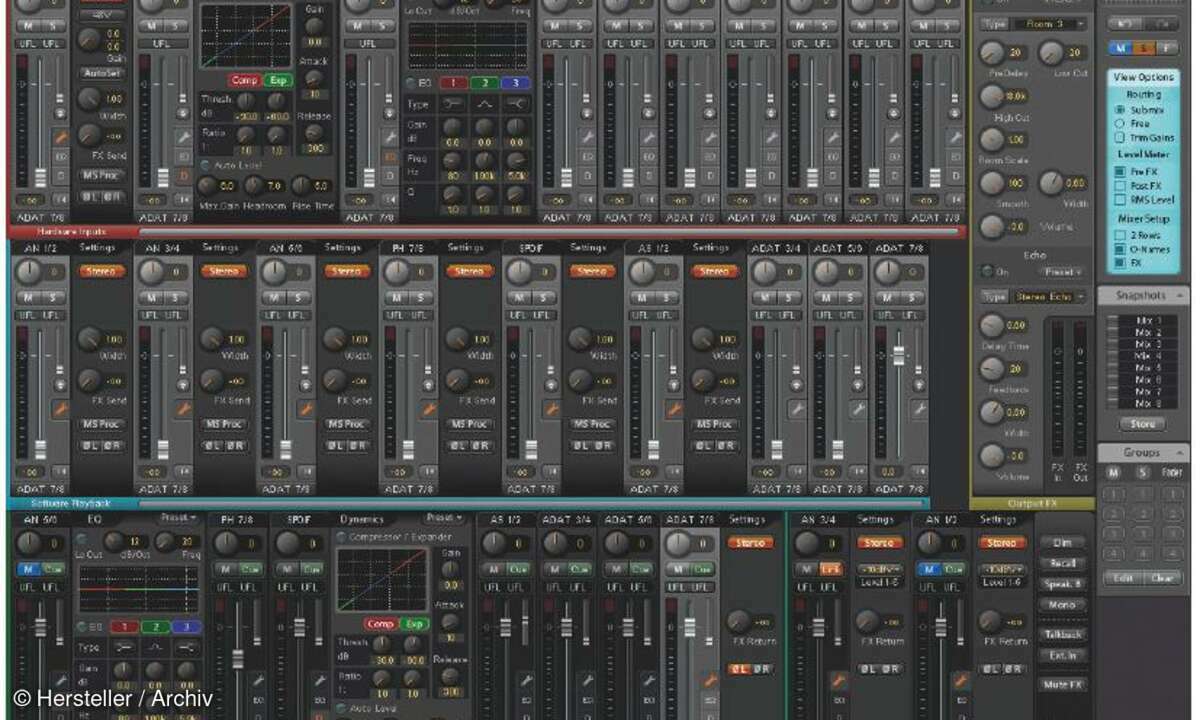Enable the Trim Gains checkbox
The image size is (1200, 720).
[x=1120, y=137]
